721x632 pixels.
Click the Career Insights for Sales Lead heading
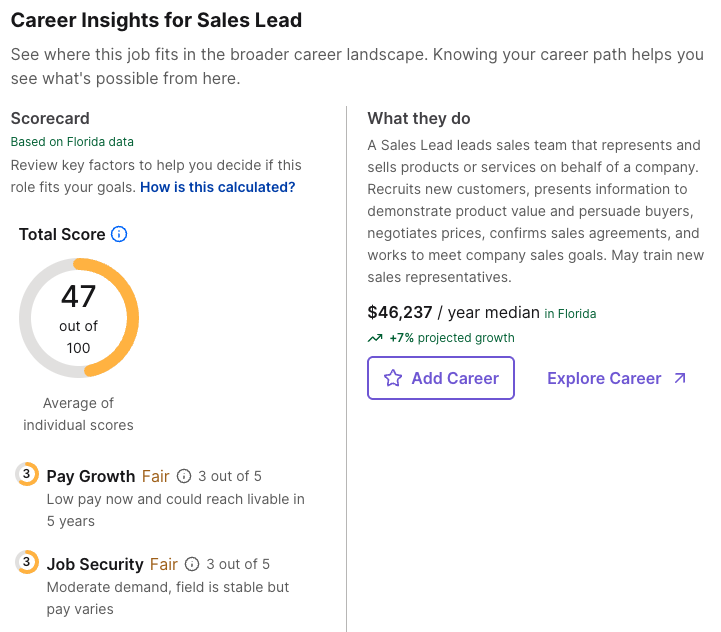click(156, 20)
